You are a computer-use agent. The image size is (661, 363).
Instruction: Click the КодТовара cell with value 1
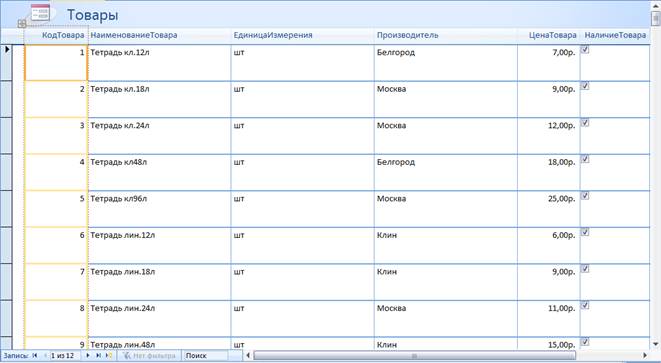point(56,62)
